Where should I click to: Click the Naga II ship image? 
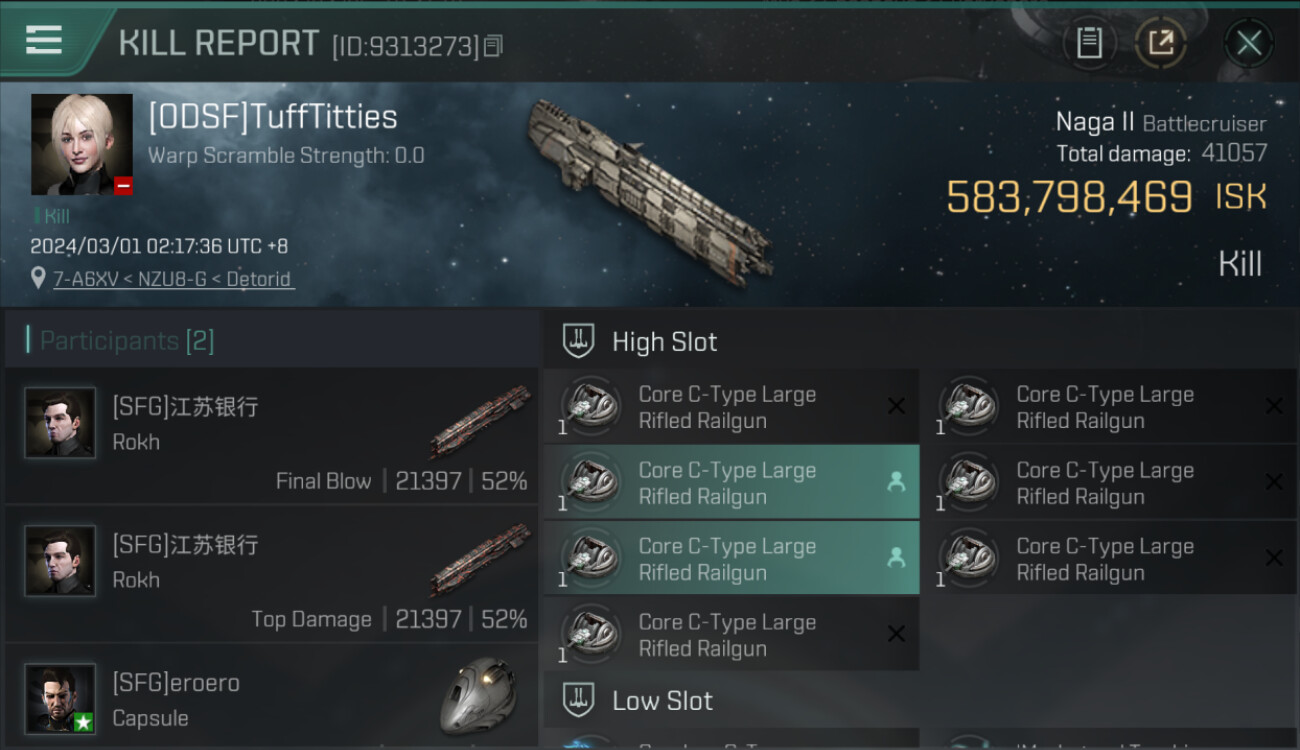[650, 190]
